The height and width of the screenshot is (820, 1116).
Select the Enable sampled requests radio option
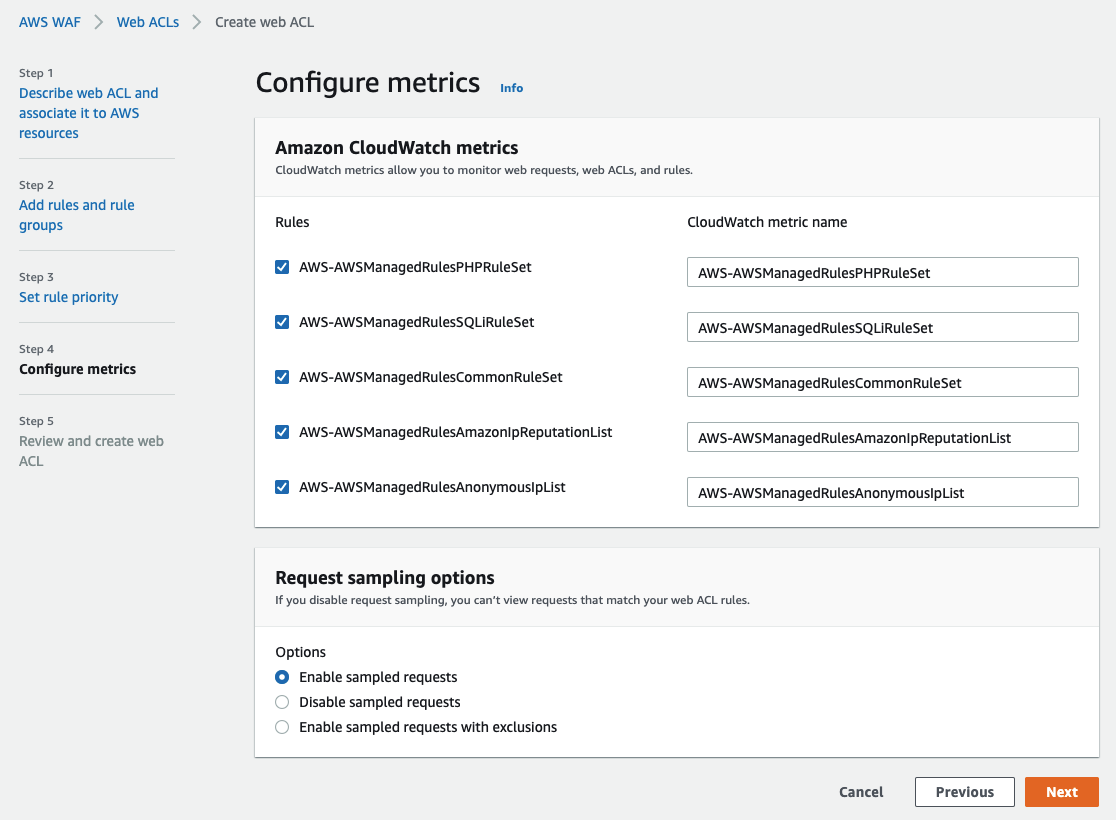tap(282, 677)
